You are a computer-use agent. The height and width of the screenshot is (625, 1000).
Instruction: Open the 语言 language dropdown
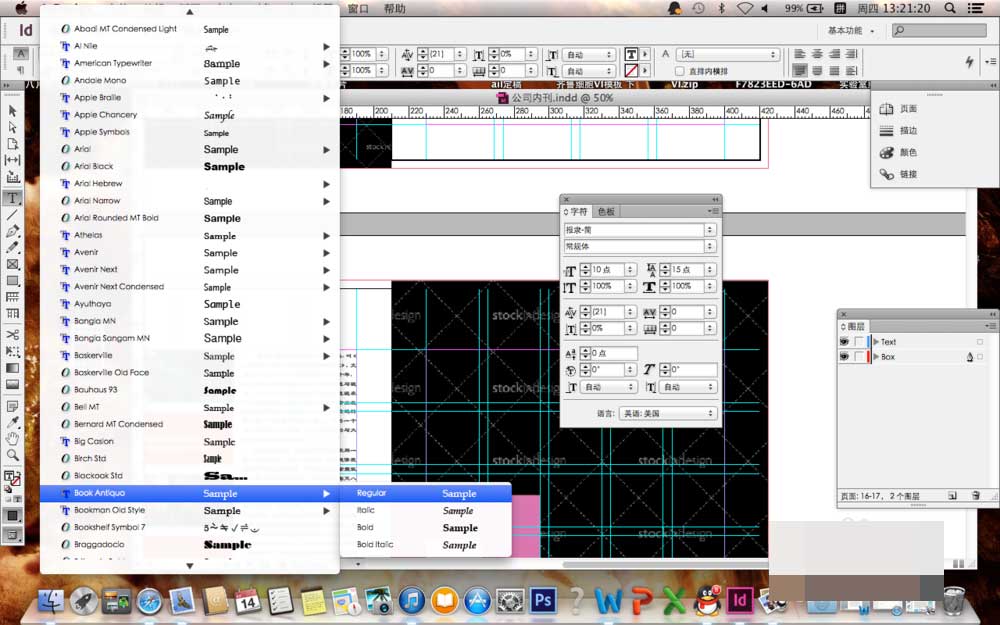[667, 413]
